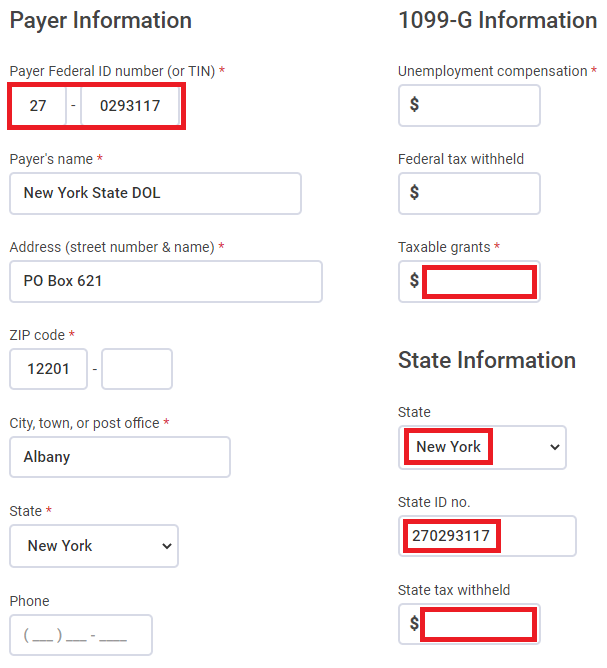Image resolution: width=607 pixels, height=668 pixels.
Task: Expand the State dropdown under State Information
Action: (x=482, y=447)
